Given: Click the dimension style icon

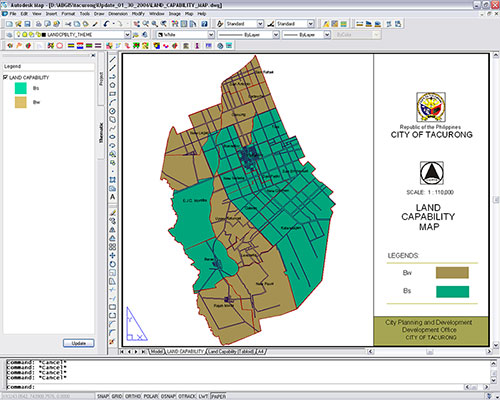Looking at the screenshot, I should [x=271, y=24].
